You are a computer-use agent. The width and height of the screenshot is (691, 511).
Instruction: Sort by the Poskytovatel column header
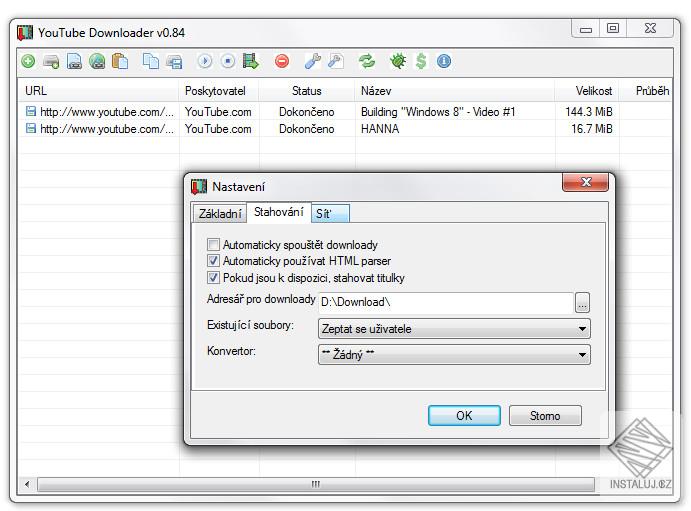219,91
